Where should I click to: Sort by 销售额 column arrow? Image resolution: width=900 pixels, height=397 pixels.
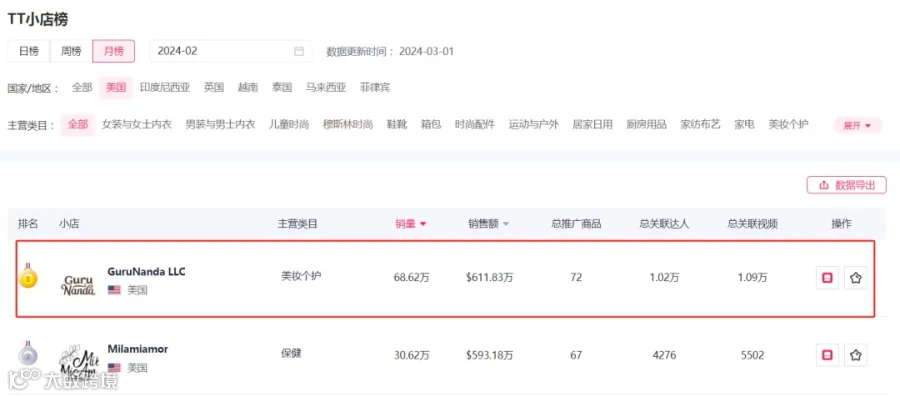click(x=506, y=224)
